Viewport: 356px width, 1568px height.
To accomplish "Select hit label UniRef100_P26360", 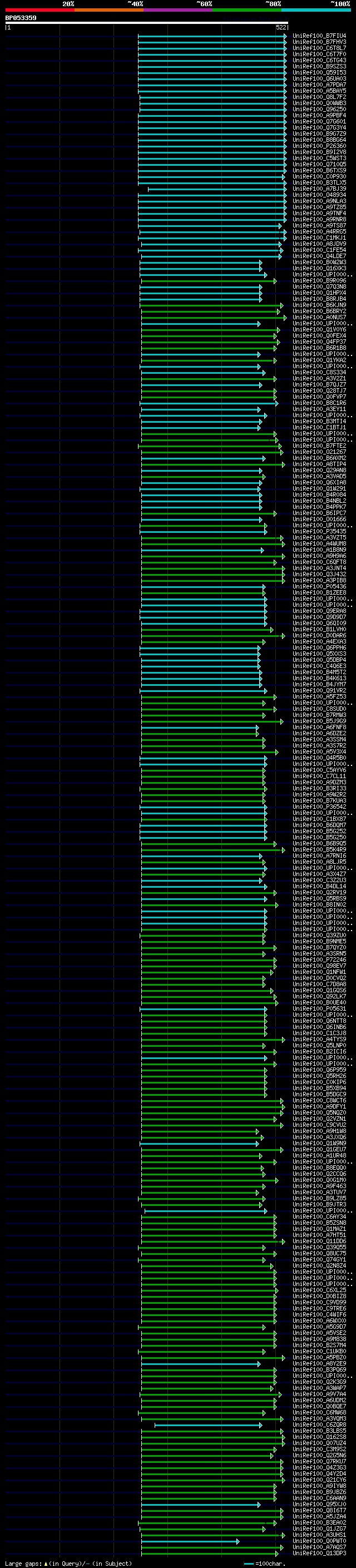I will point(319,146).
